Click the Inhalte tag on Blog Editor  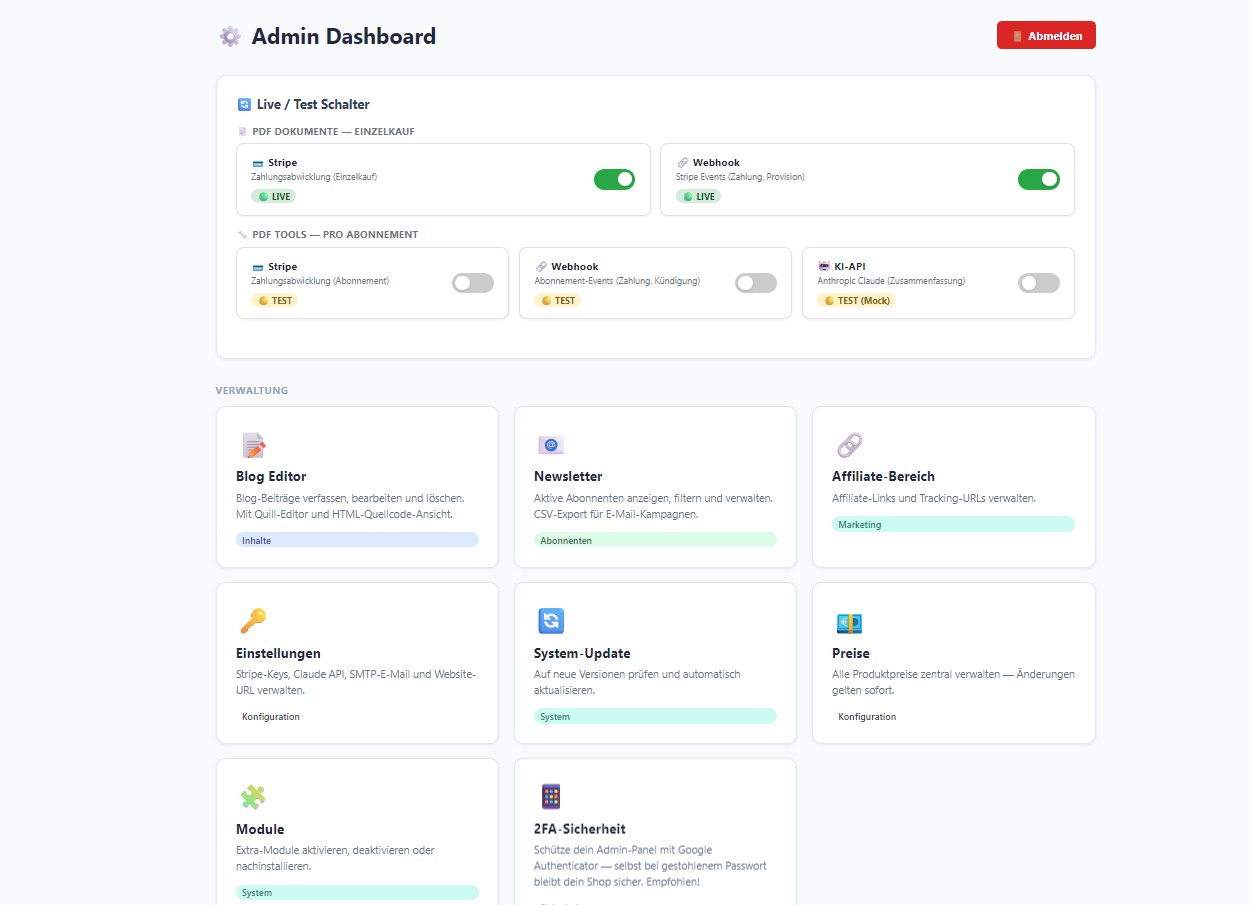click(x=357, y=540)
